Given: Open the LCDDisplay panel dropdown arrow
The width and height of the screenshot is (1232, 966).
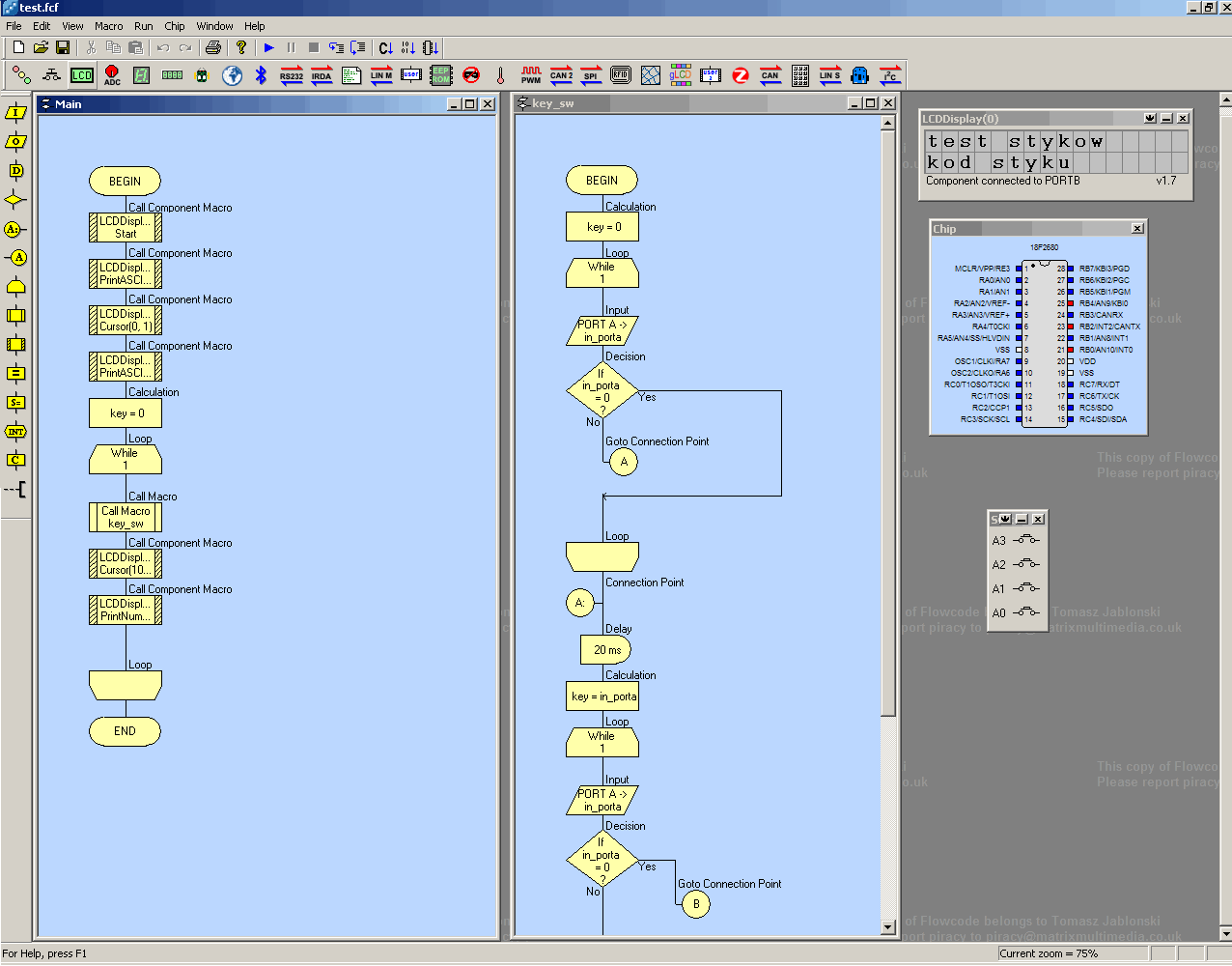Looking at the screenshot, I should pyautogui.click(x=1150, y=118).
